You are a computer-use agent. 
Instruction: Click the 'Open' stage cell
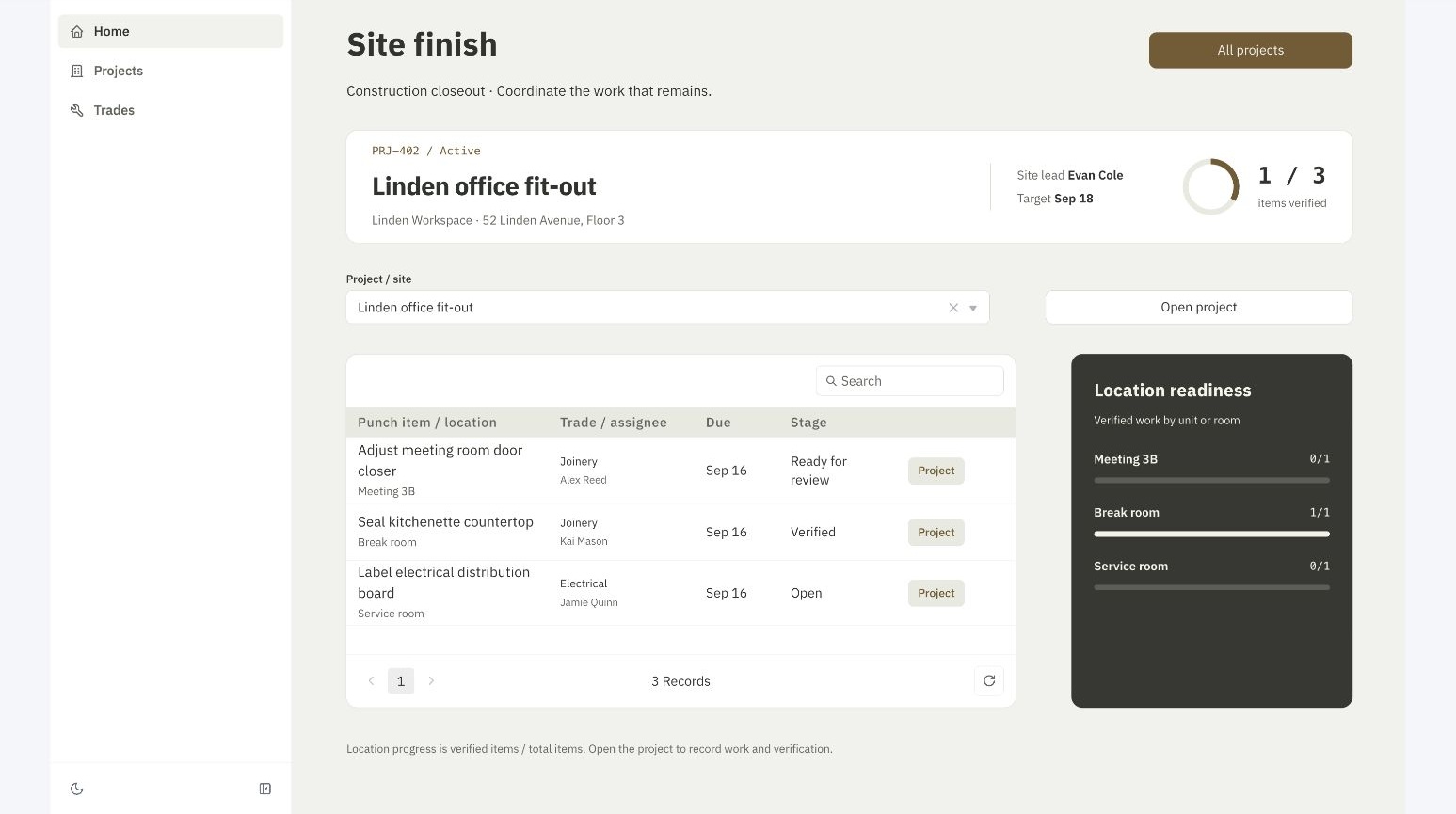(807, 593)
